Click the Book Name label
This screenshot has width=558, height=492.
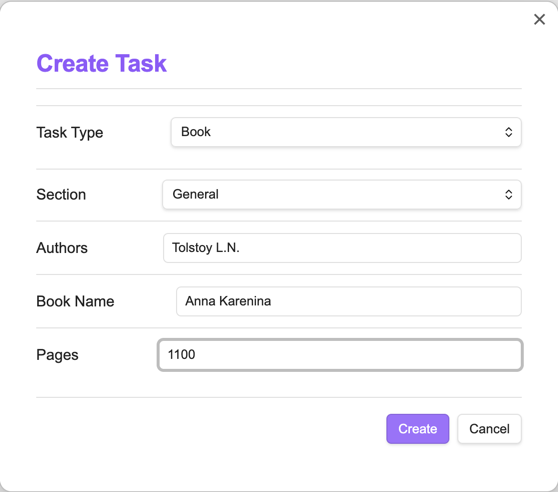point(75,301)
